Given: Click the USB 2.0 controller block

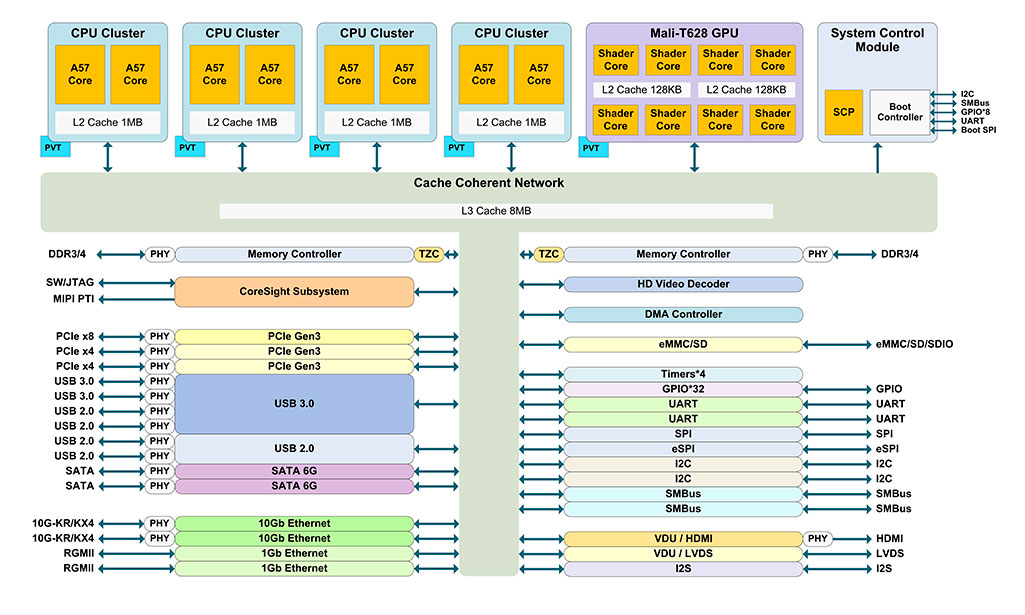Looking at the screenshot, I should [294, 449].
